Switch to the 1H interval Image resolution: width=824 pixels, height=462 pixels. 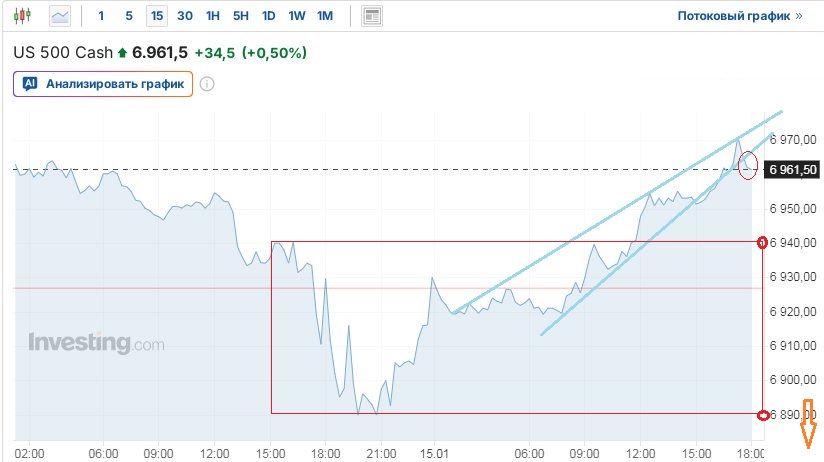[x=213, y=16]
